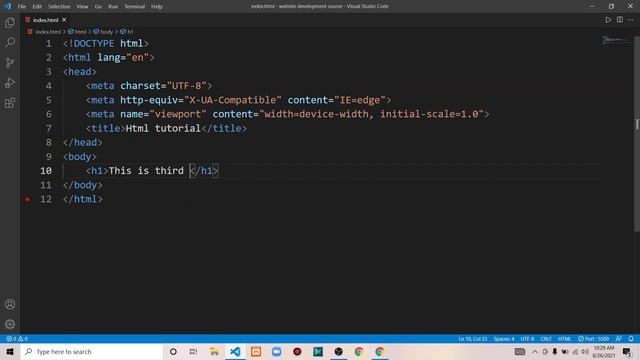Image resolution: width=640 pixels, height=360 pixels.
Task: Click the feedback icon in status bar
Action: pos(619,339)
